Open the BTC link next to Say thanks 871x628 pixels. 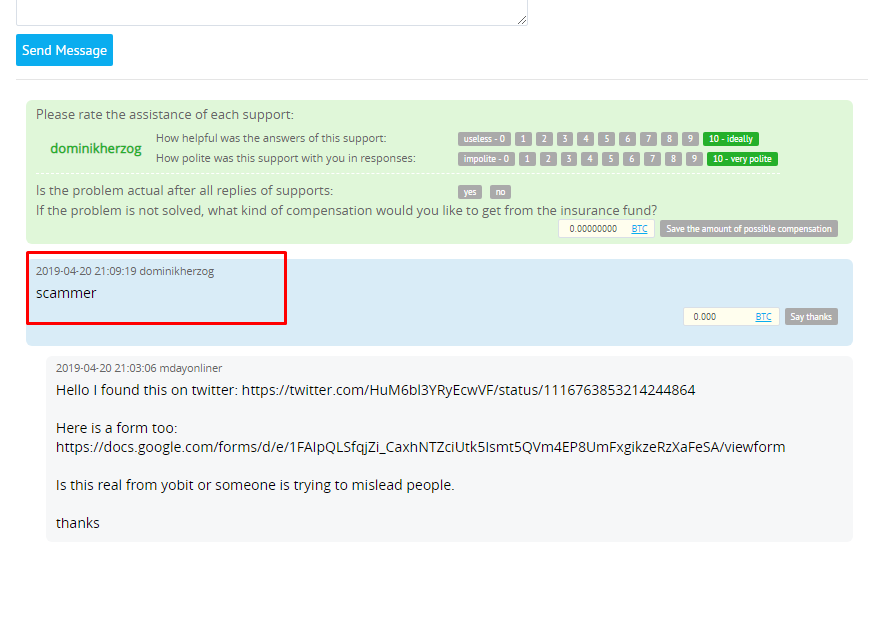click(x=763, y=316)
